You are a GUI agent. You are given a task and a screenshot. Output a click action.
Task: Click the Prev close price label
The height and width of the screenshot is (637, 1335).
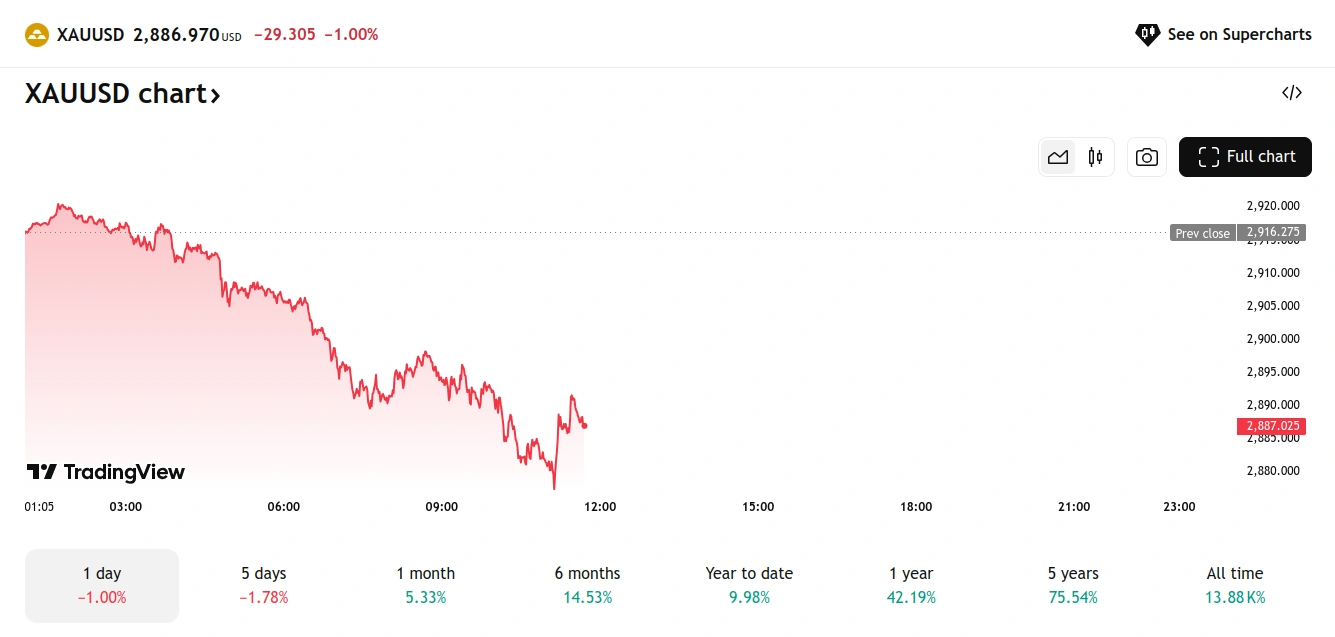click(x=1202, y=233)
